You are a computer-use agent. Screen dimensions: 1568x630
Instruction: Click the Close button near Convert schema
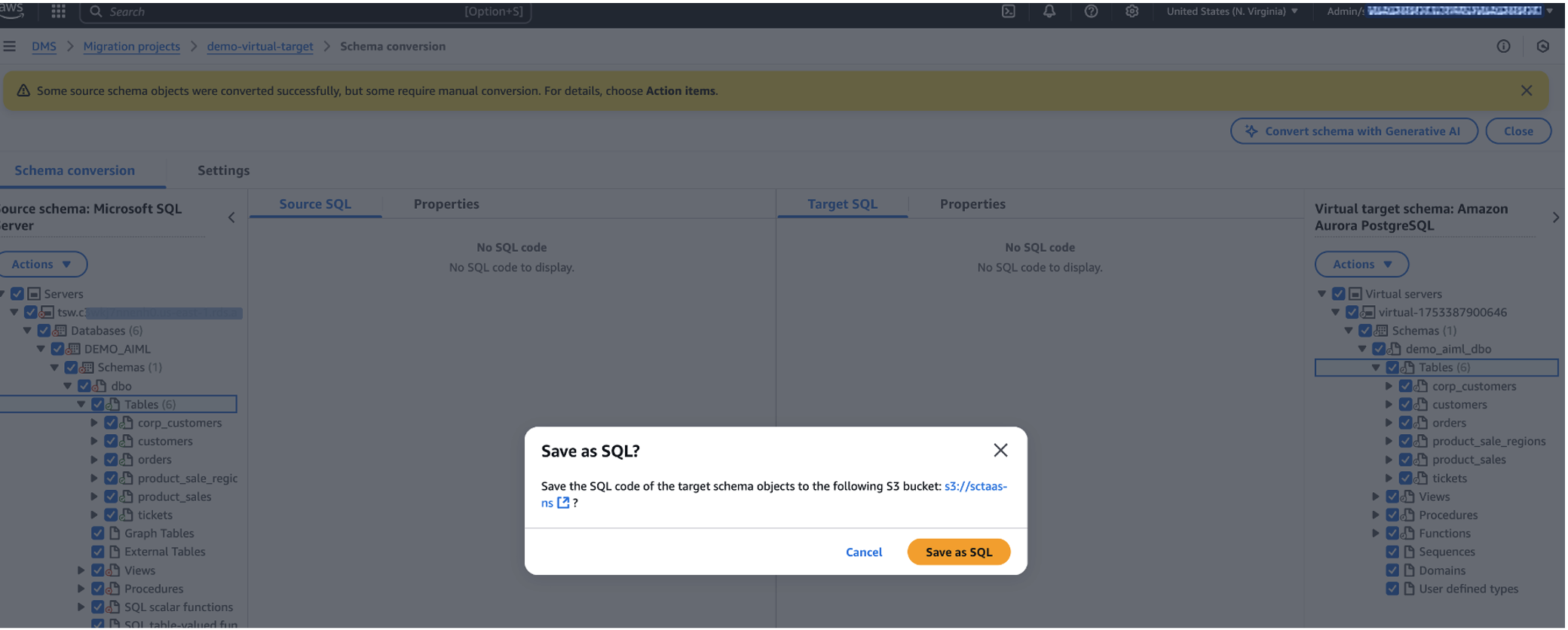click(1518, 131)
